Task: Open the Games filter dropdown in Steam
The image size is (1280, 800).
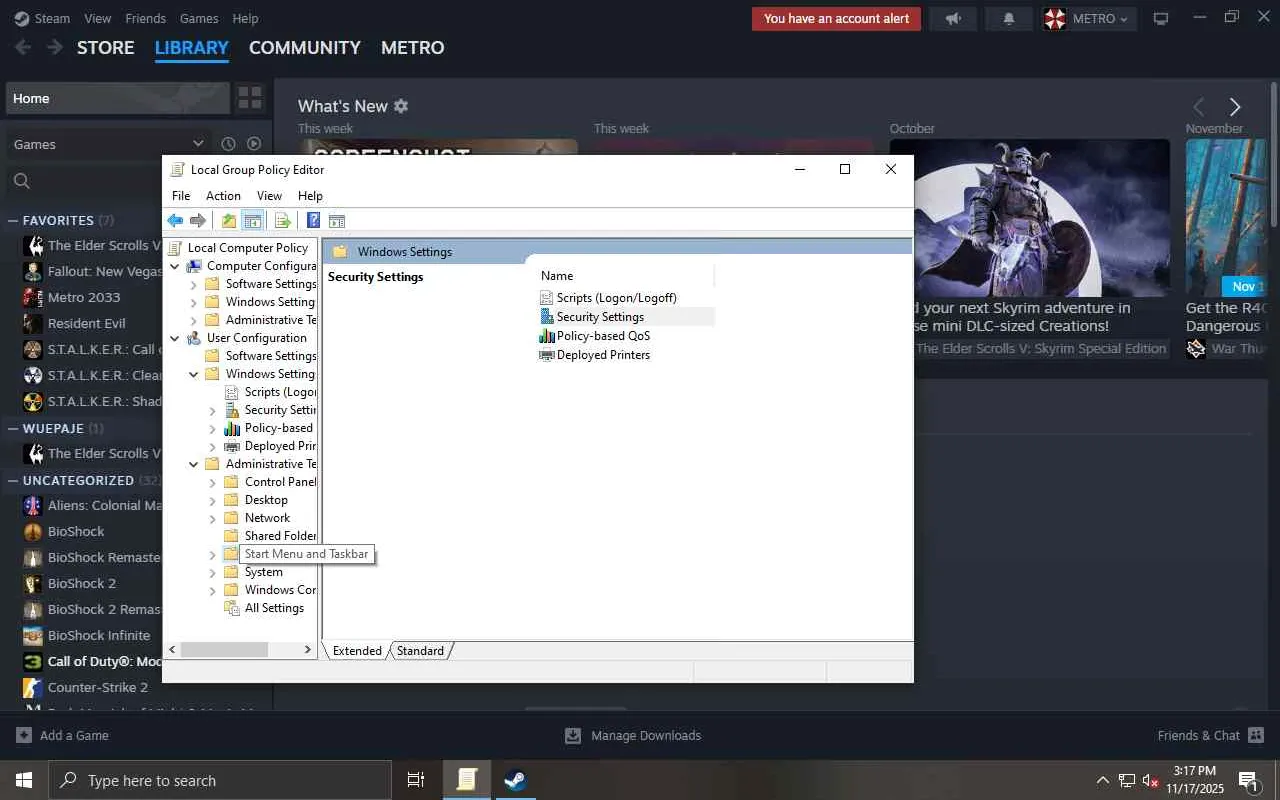Action: coord(109,144)
